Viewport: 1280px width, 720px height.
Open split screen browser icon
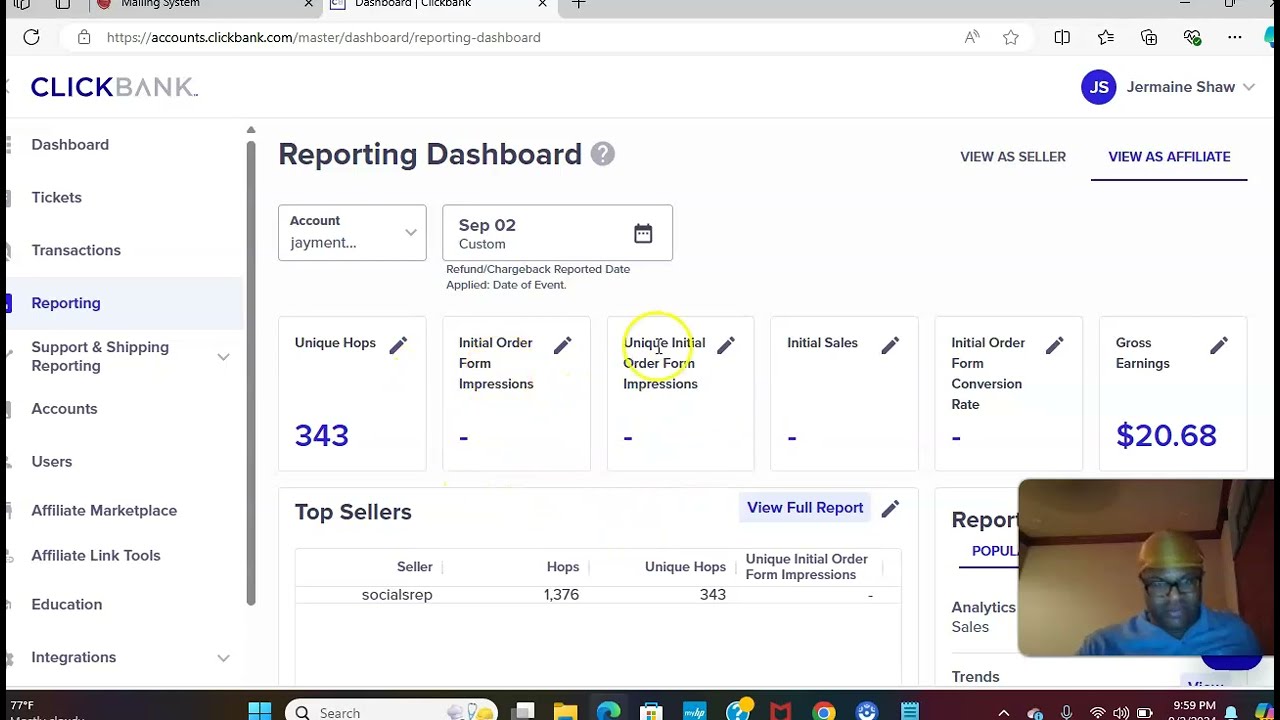(x=1062, y=37)
